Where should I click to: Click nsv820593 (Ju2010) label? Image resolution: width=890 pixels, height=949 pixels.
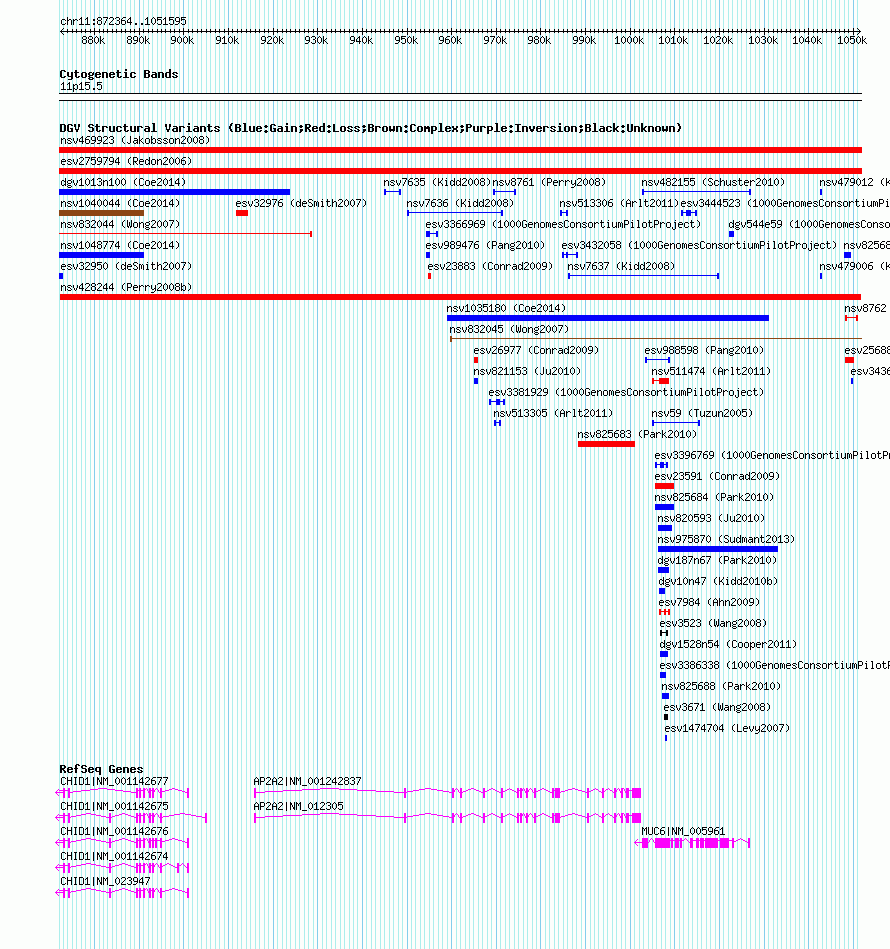711,518
